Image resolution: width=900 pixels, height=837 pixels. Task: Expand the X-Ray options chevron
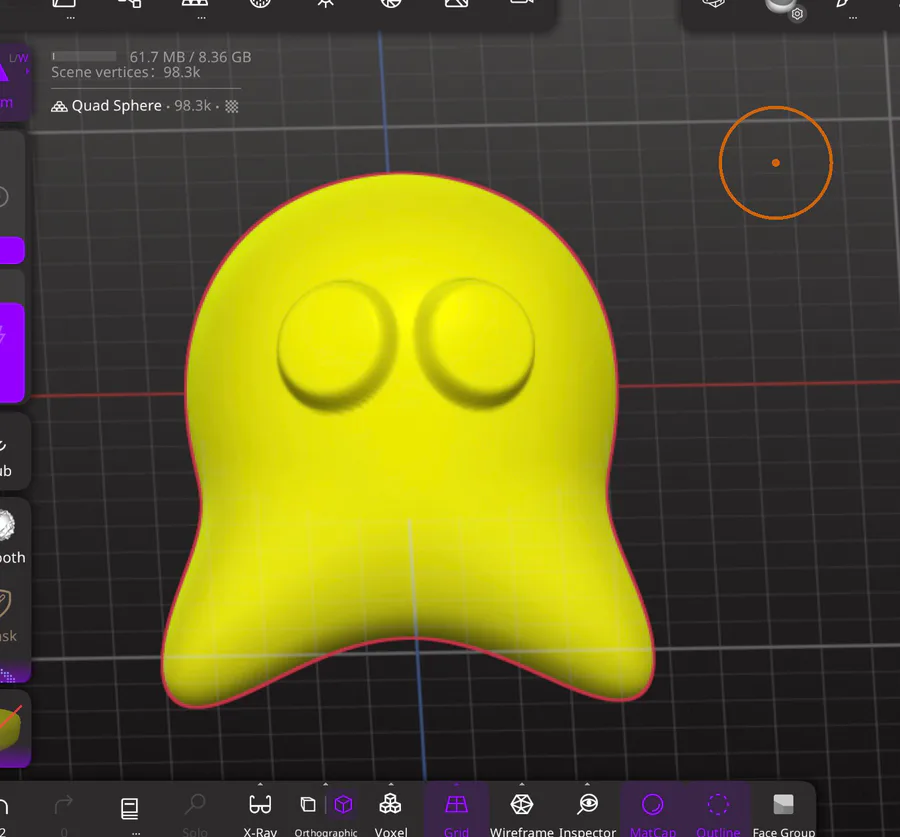click(x=260, y=784)
